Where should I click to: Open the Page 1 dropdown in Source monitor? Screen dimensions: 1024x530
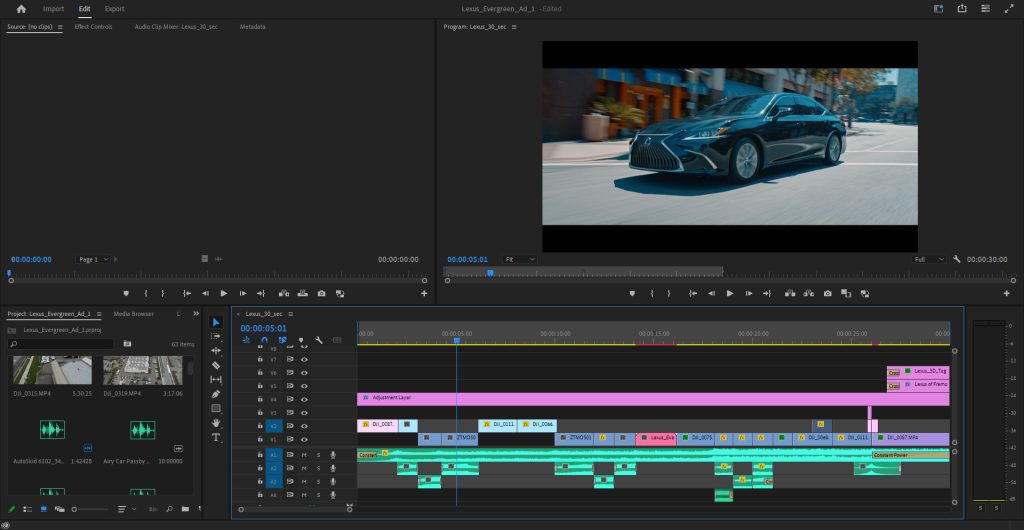(x=93, y=259)
